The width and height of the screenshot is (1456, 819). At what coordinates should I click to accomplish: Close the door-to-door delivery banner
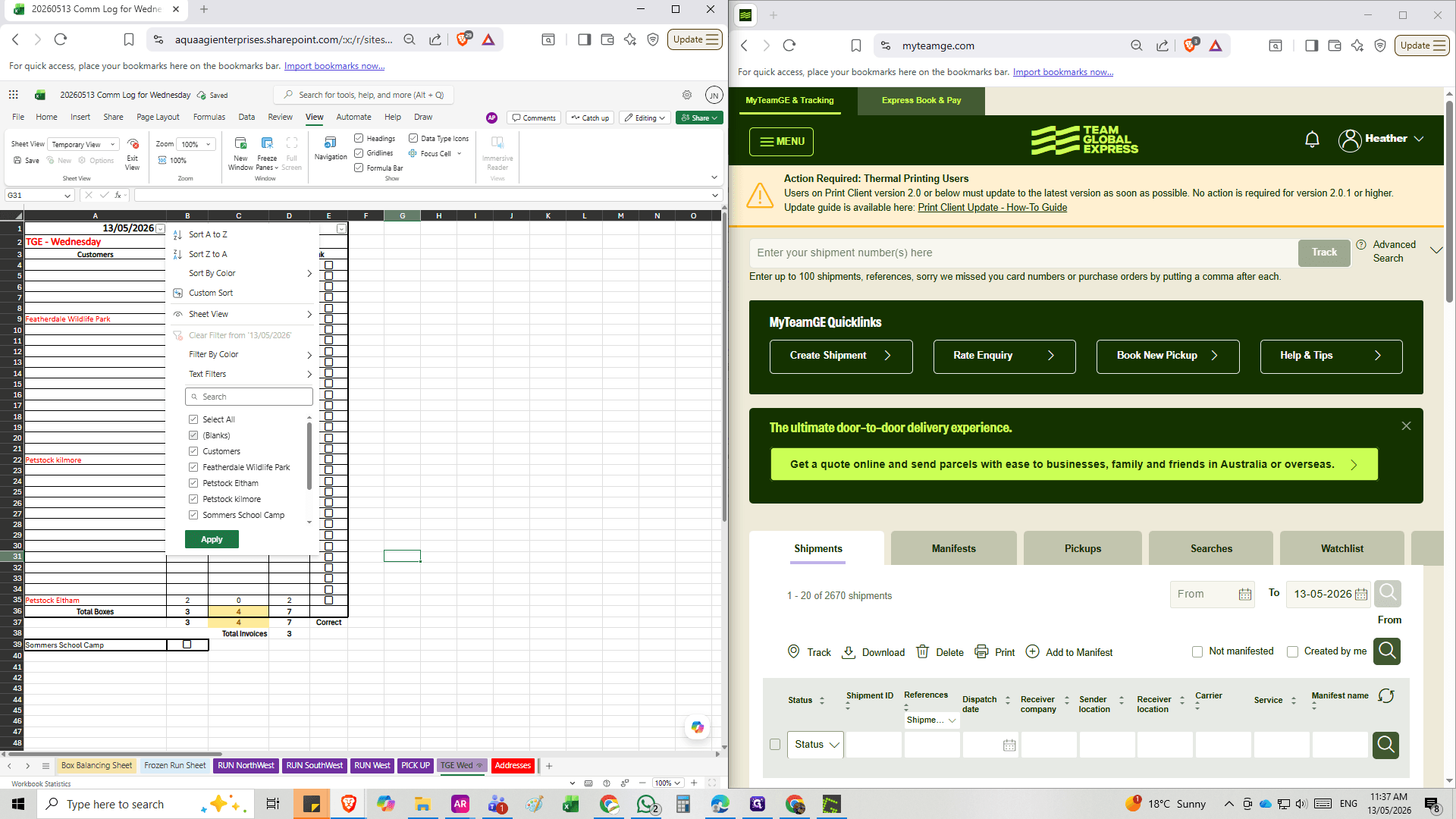pos(1406,426)
